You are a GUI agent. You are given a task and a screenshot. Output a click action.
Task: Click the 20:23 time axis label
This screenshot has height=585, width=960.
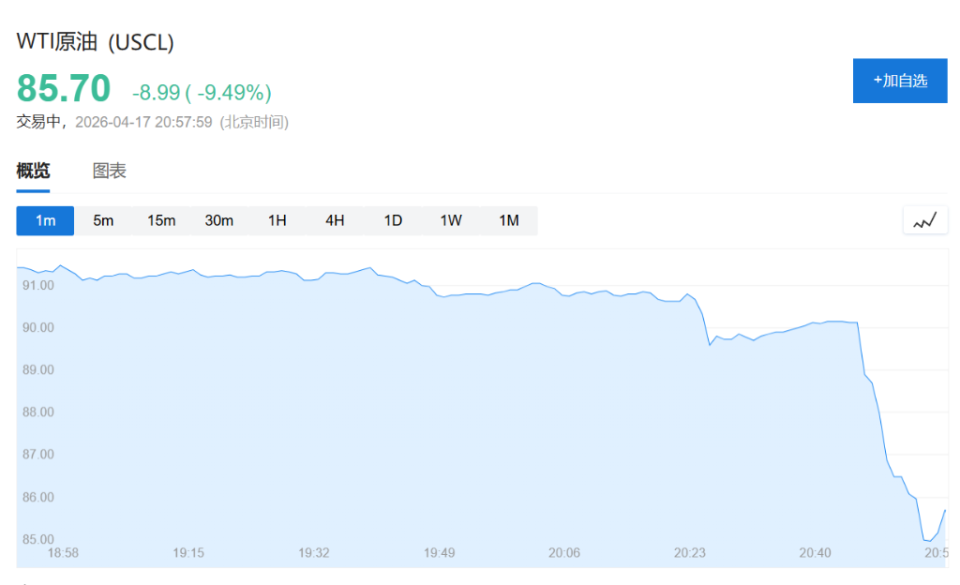click(690, 553)
